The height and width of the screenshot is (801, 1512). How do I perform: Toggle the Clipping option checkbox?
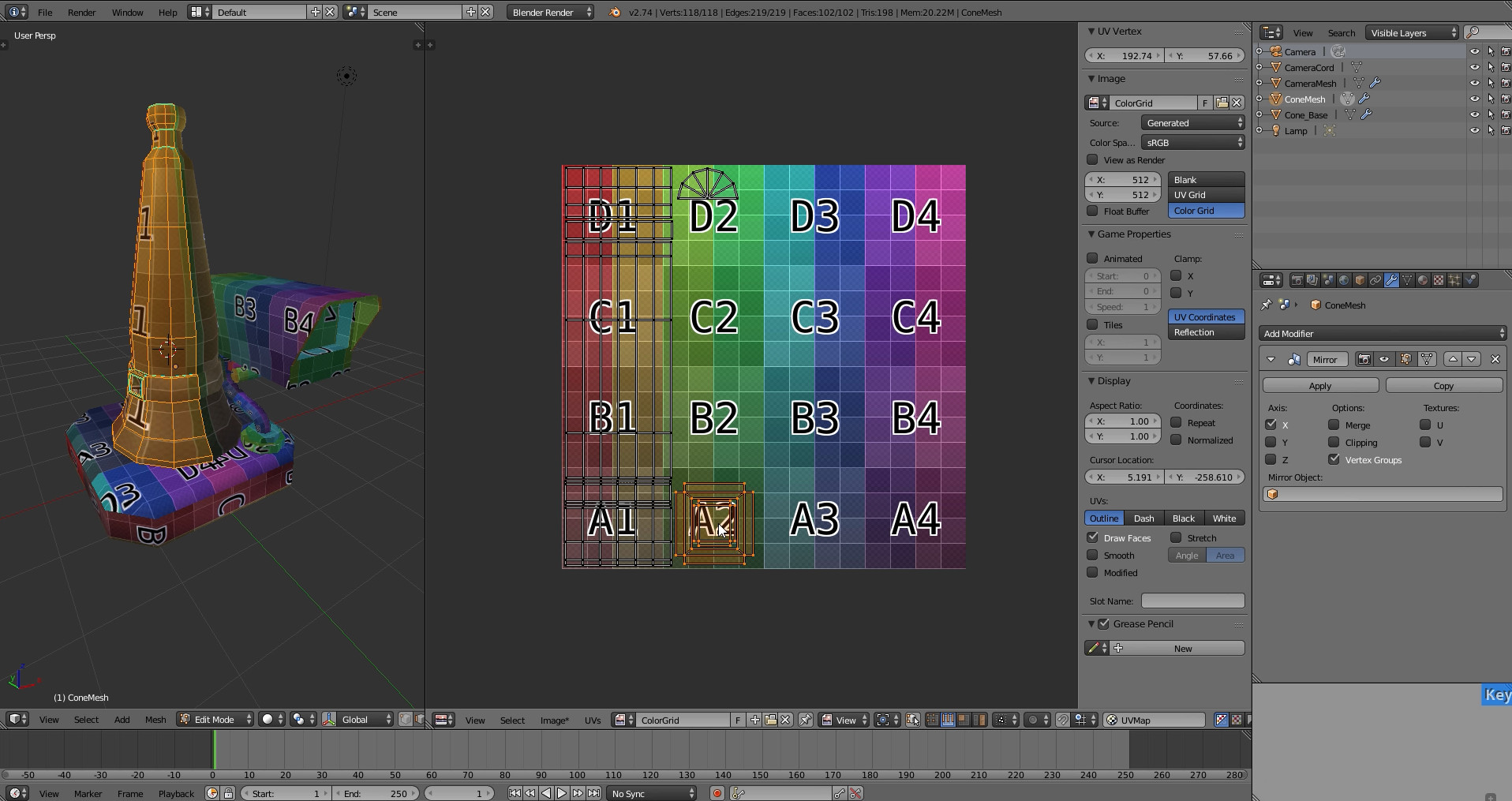click(x=1334, y=442)
